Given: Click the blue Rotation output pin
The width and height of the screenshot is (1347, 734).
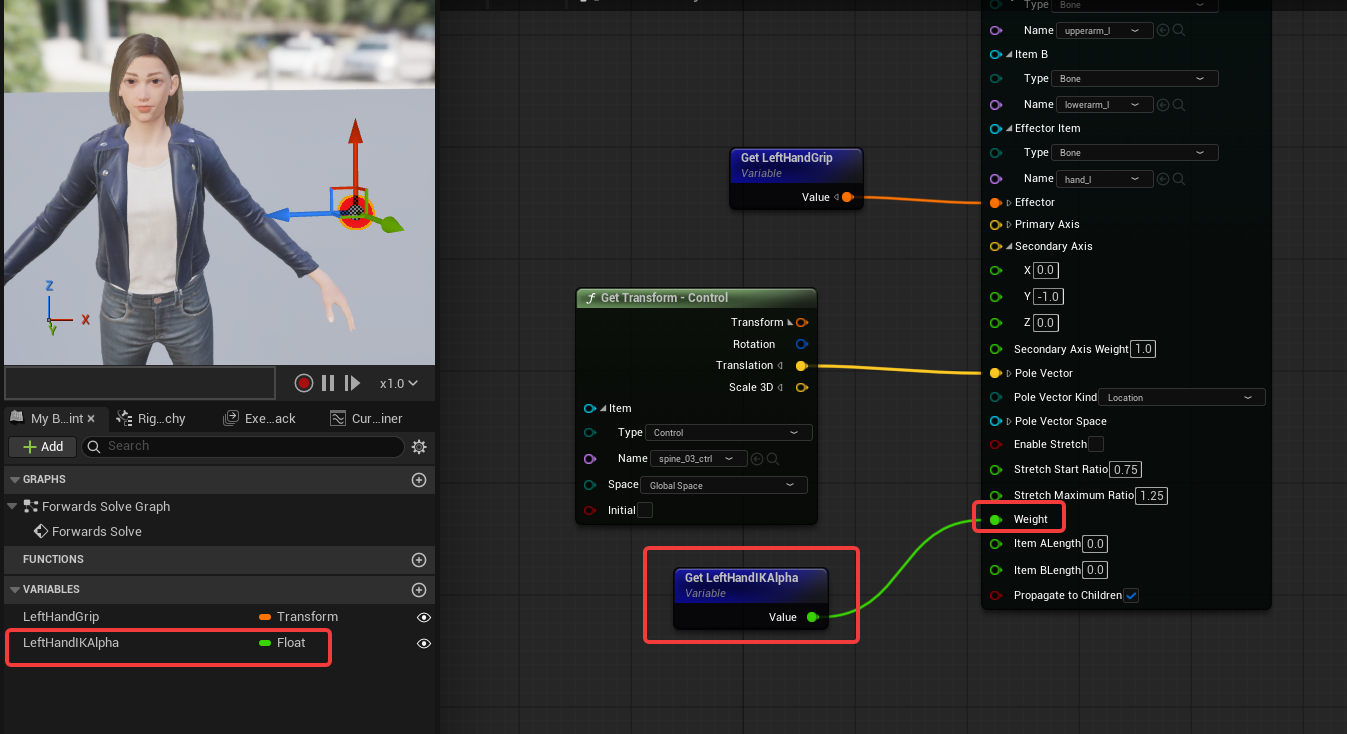Looking at the screenshot, I should (802, 344).
